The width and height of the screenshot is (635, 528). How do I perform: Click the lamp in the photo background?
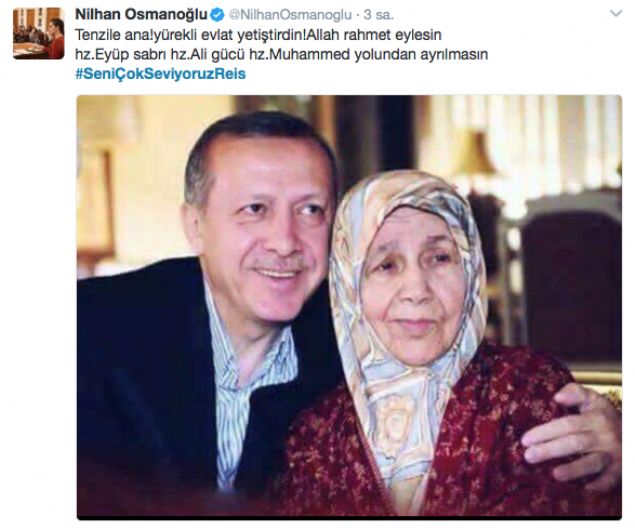coord(478,156)
